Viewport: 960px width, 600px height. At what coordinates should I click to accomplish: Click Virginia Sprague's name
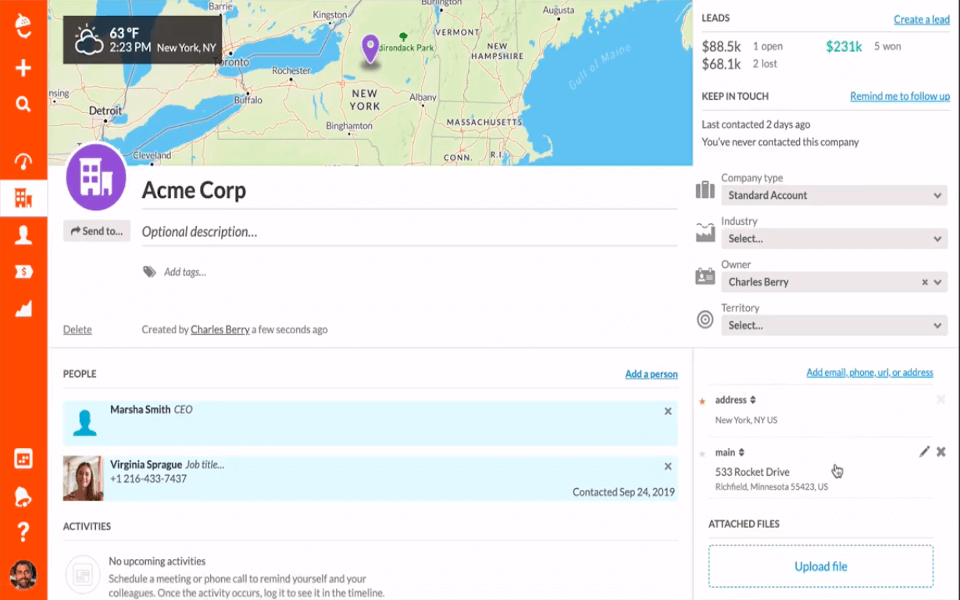(x=146, y=465)
